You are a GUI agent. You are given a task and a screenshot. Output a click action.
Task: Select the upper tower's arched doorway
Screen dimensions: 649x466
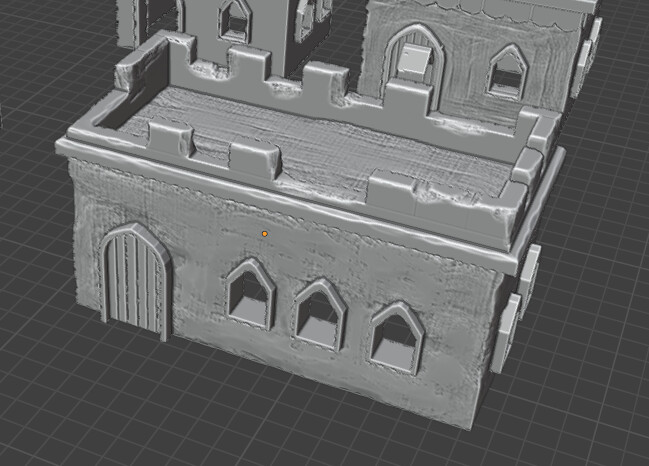point(412,60)
